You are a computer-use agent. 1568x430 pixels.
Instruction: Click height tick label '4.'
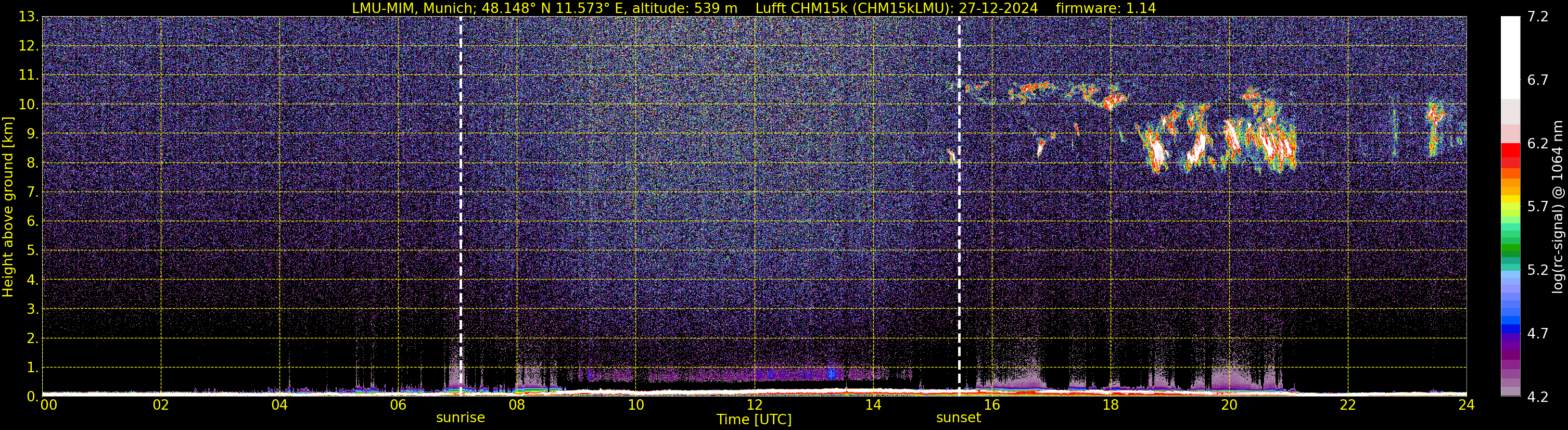(33, 280)
